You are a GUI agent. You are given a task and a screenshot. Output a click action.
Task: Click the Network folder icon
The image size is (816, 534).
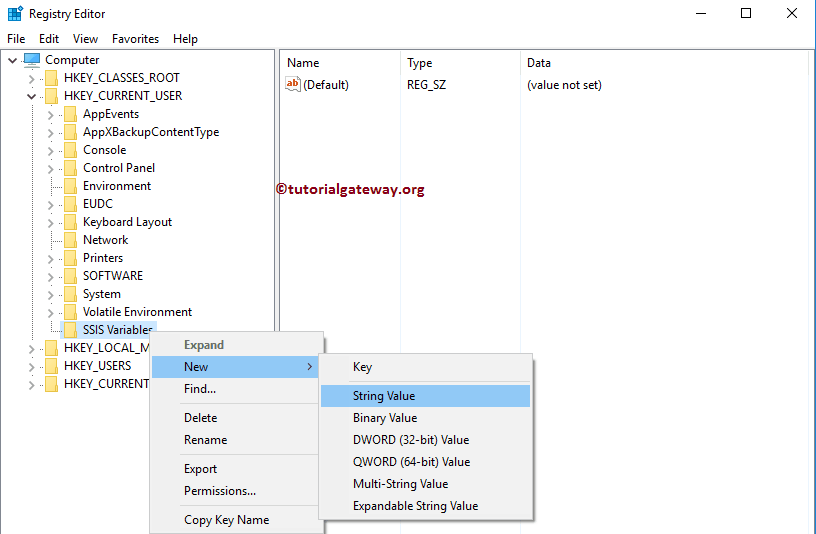tap(70, 240)
